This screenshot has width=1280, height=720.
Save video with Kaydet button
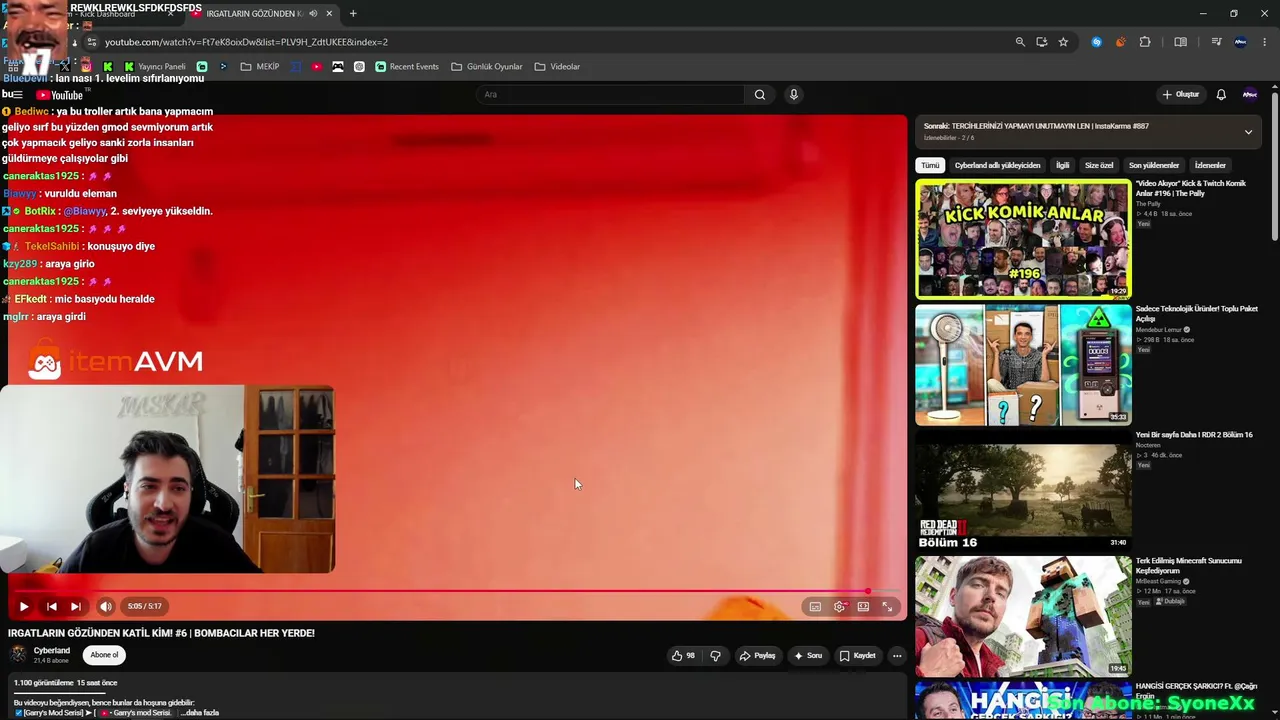coord(857,656)
